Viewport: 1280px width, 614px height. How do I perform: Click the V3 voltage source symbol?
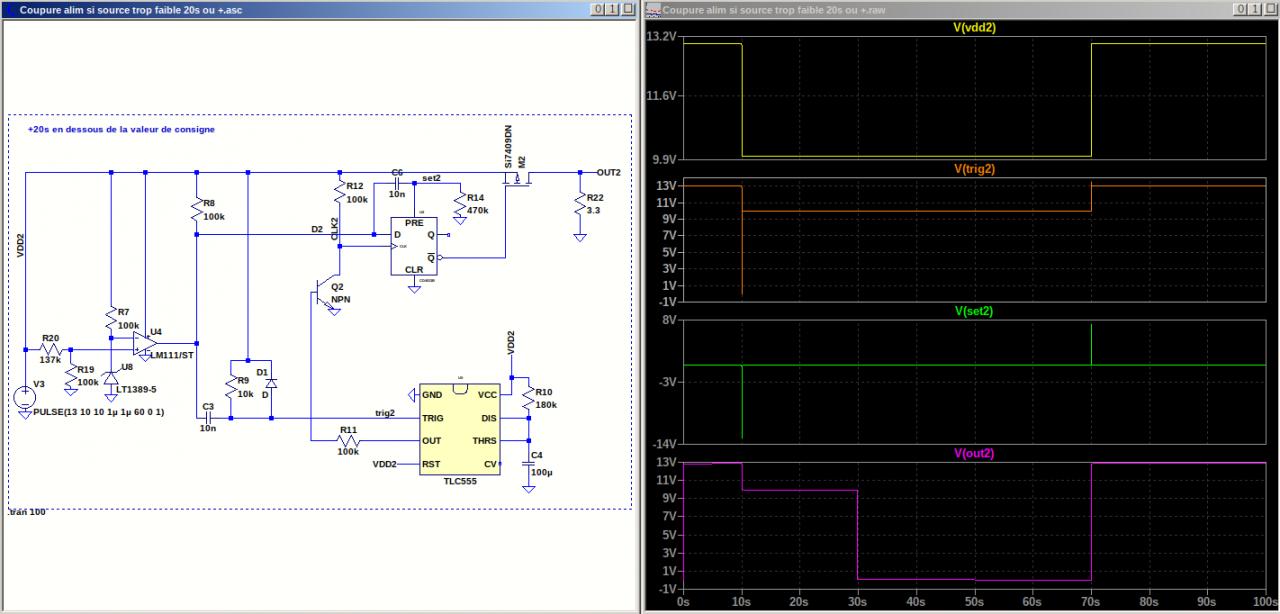click(x=25, y=396)
